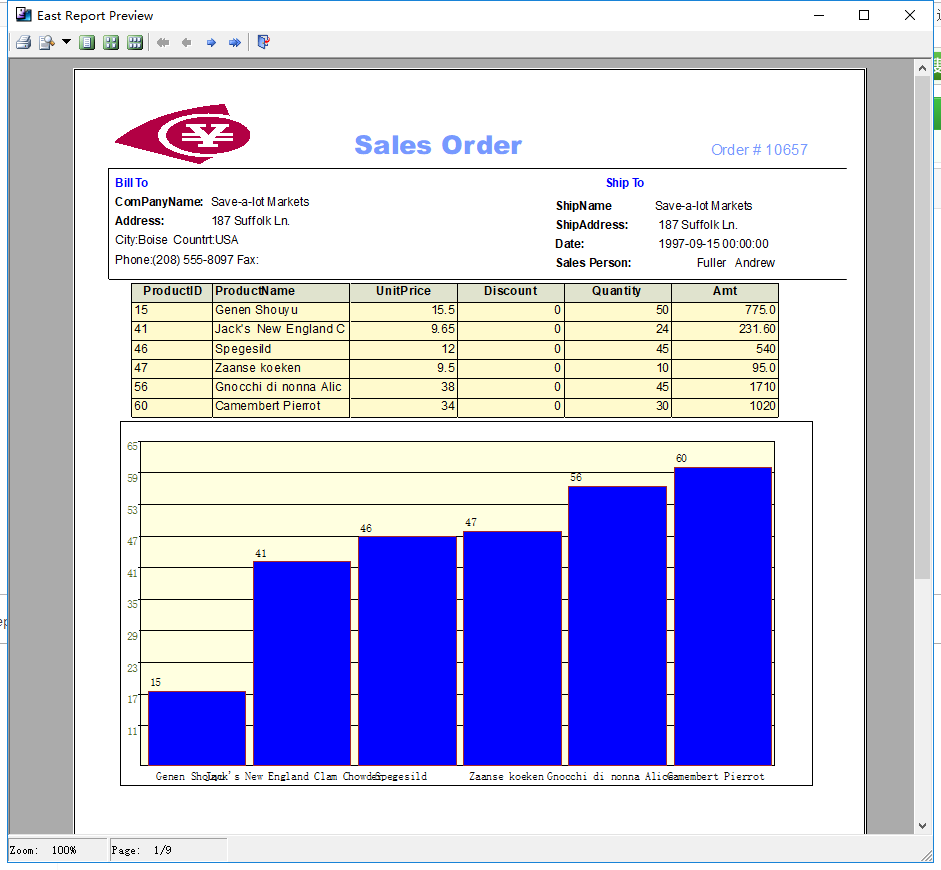Go to the previous page arrow

pyautogui.click(x=187, y=43)
